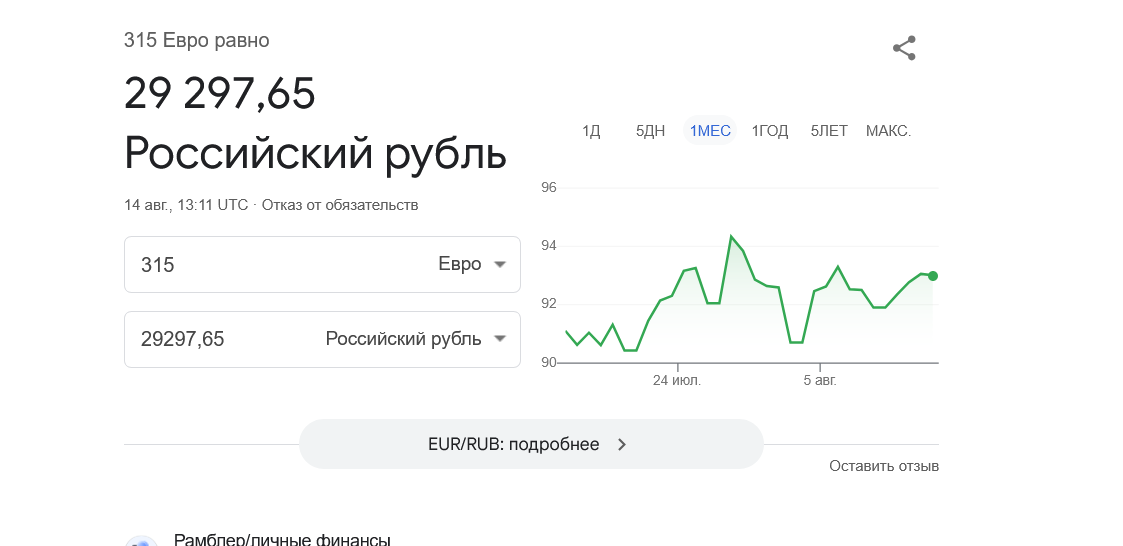This screenshot has width=1123, height=546.
Task: Click the chart peak near 94
Action: click(x=731, y=236)
